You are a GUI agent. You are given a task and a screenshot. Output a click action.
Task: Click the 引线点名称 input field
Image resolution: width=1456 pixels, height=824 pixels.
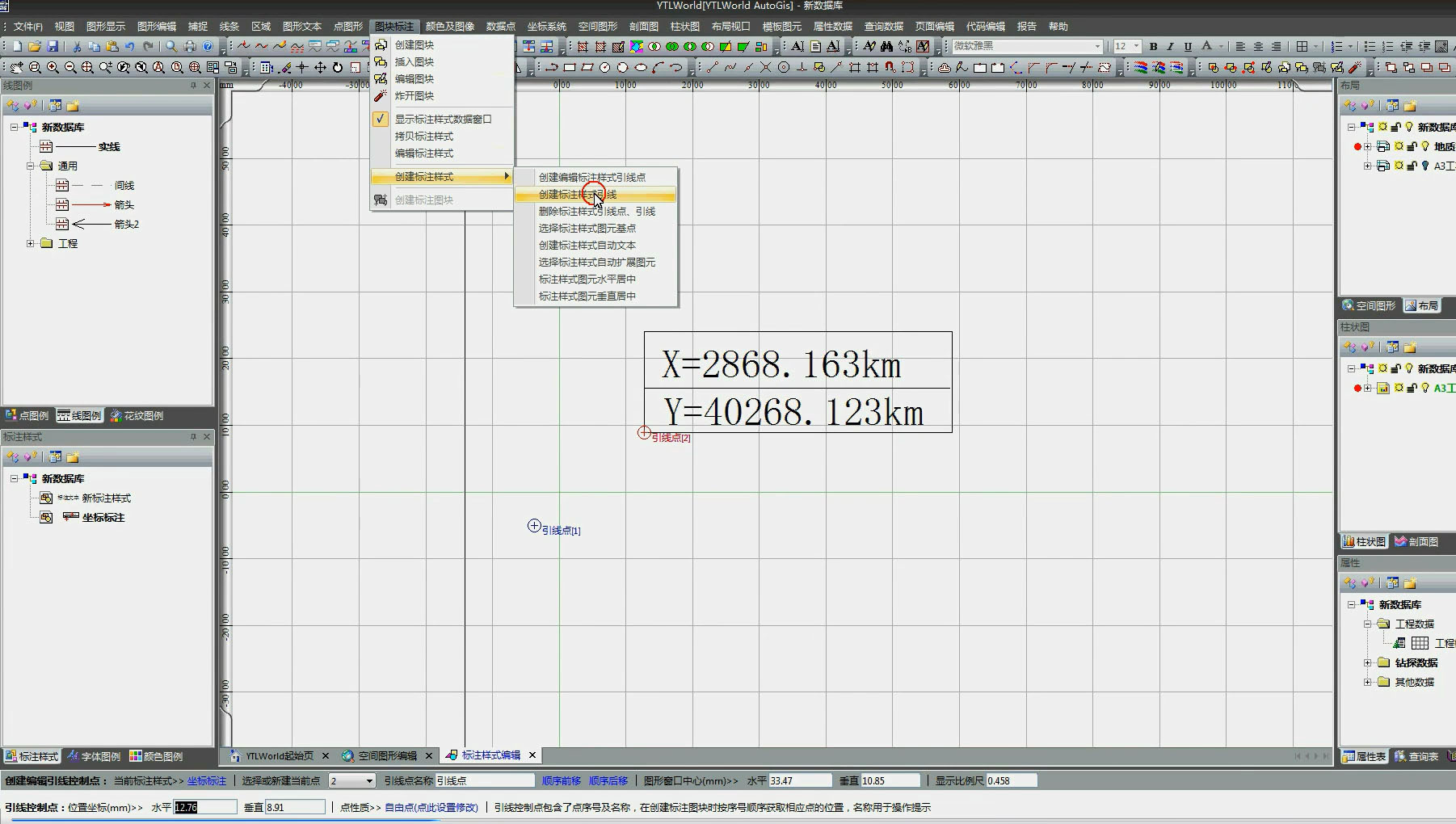485,780
